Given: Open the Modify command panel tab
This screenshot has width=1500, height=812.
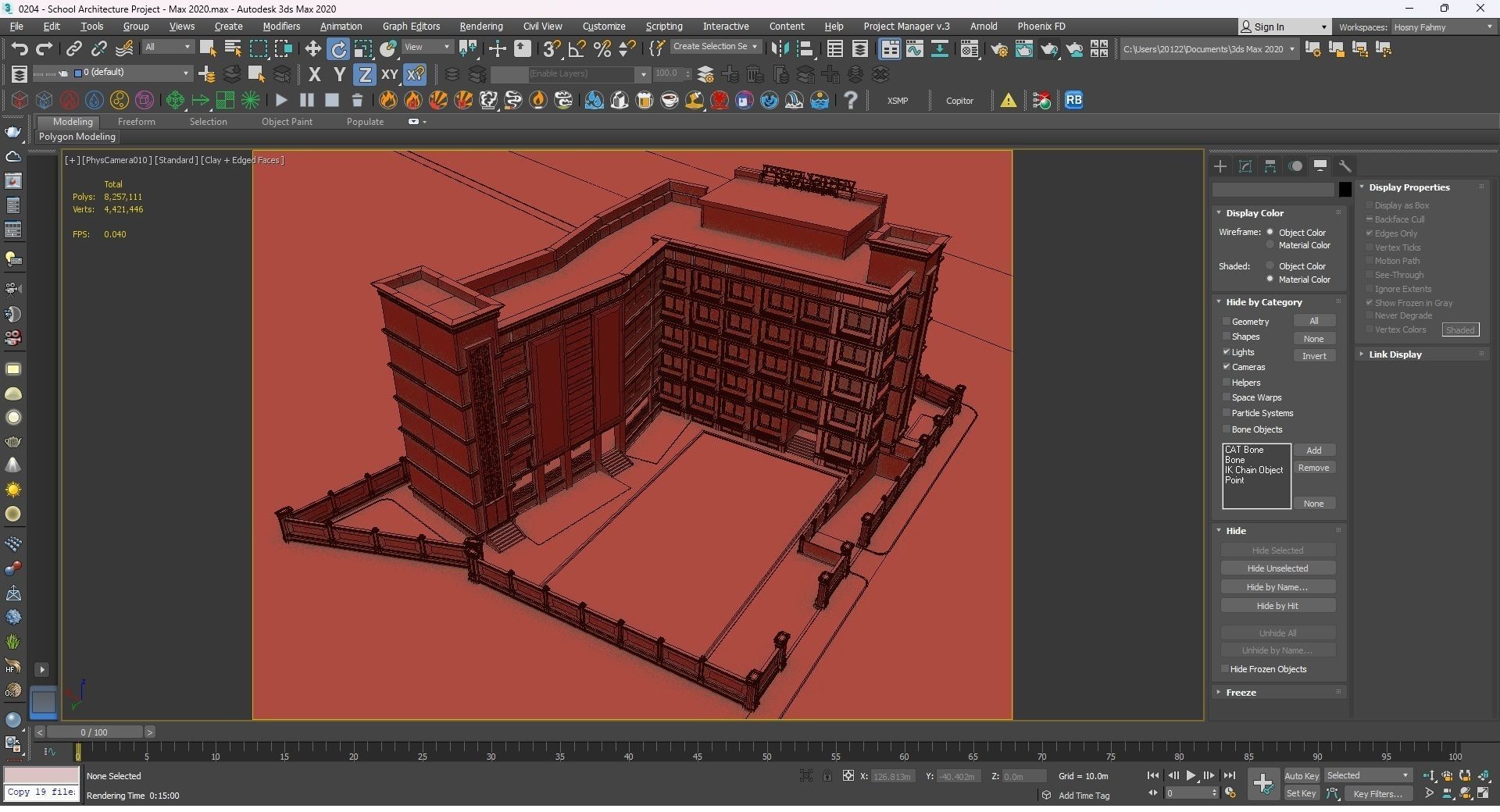Looking at the screenshot, I should (1245, 166).
